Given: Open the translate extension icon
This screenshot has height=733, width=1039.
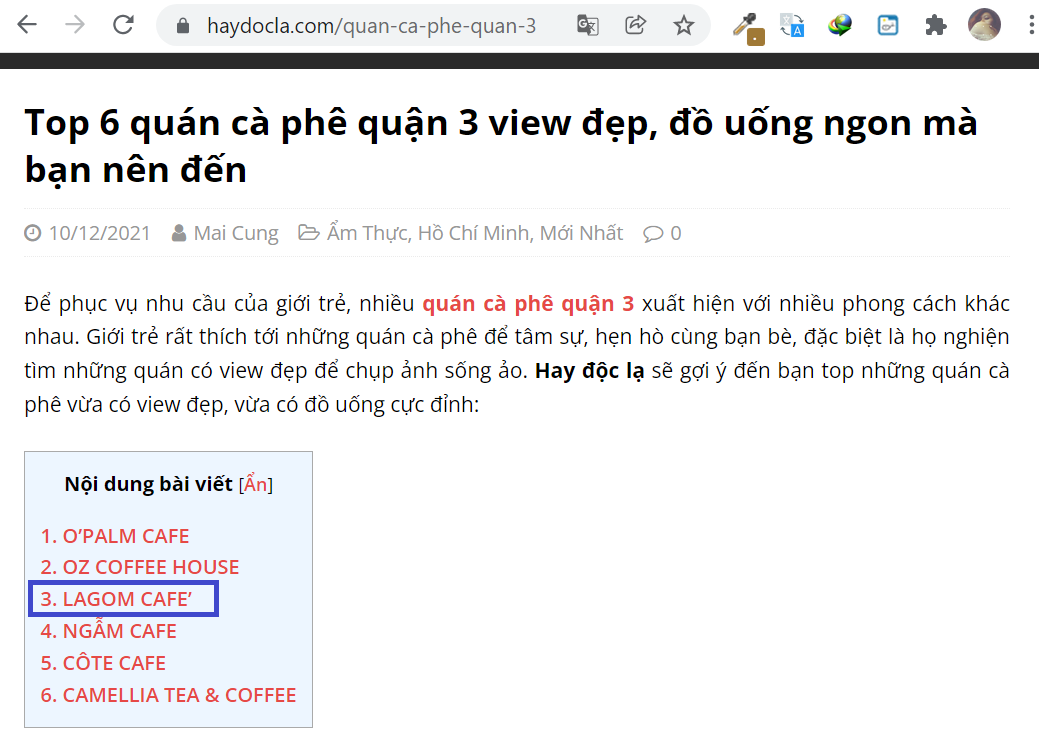Looking at the screenshot, I should coord(793,25).
